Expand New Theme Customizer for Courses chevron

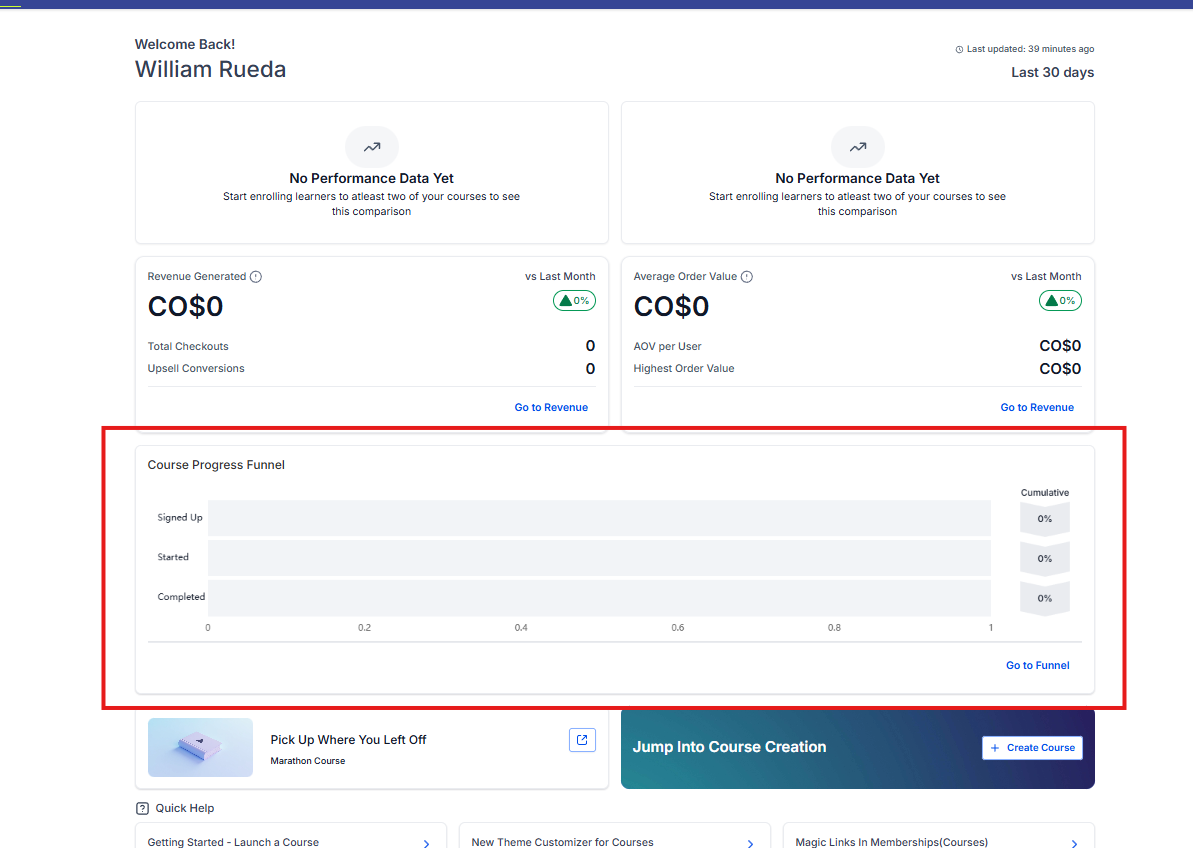tap(750, 843)
